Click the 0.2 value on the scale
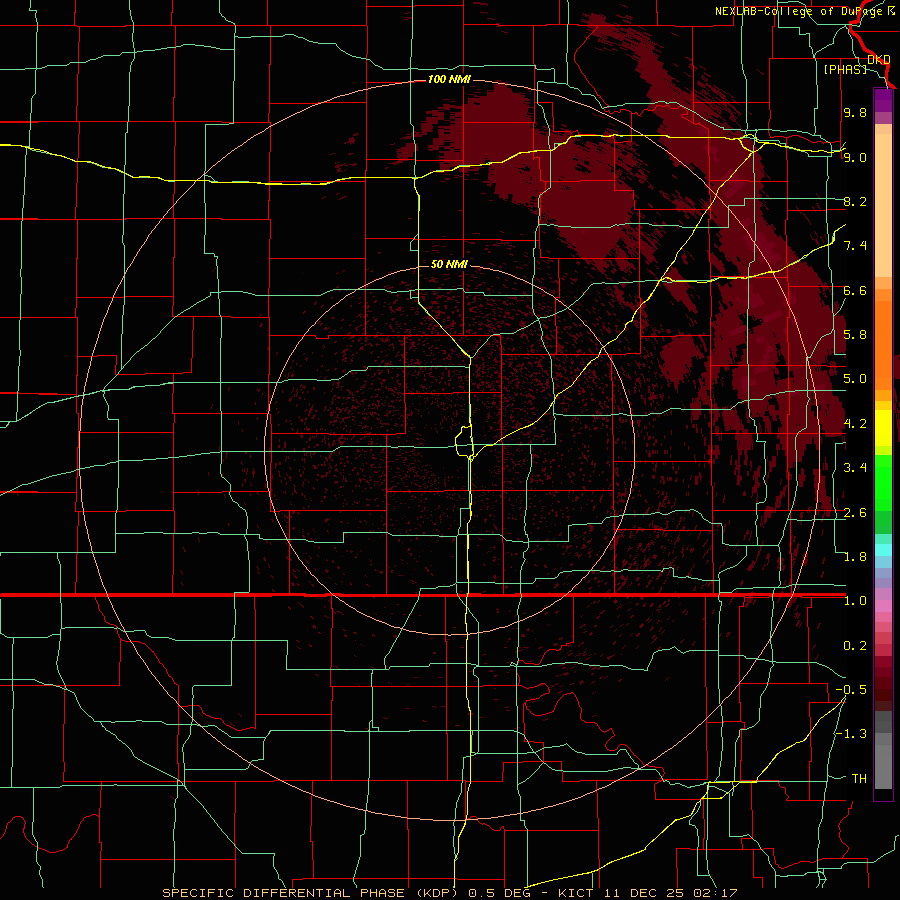The height and width of the screenshot is (900, 900). point(855,646)
